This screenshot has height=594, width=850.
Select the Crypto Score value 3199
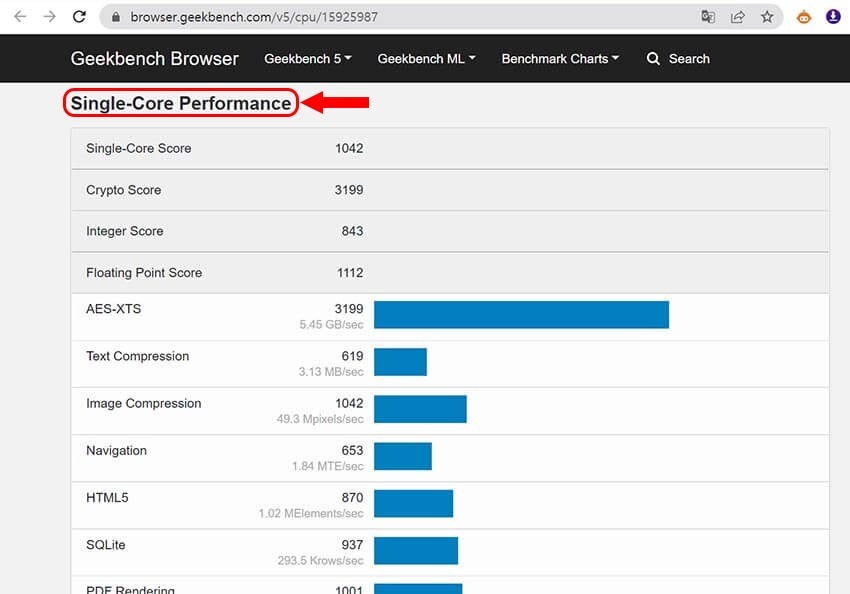click(349, 190)
